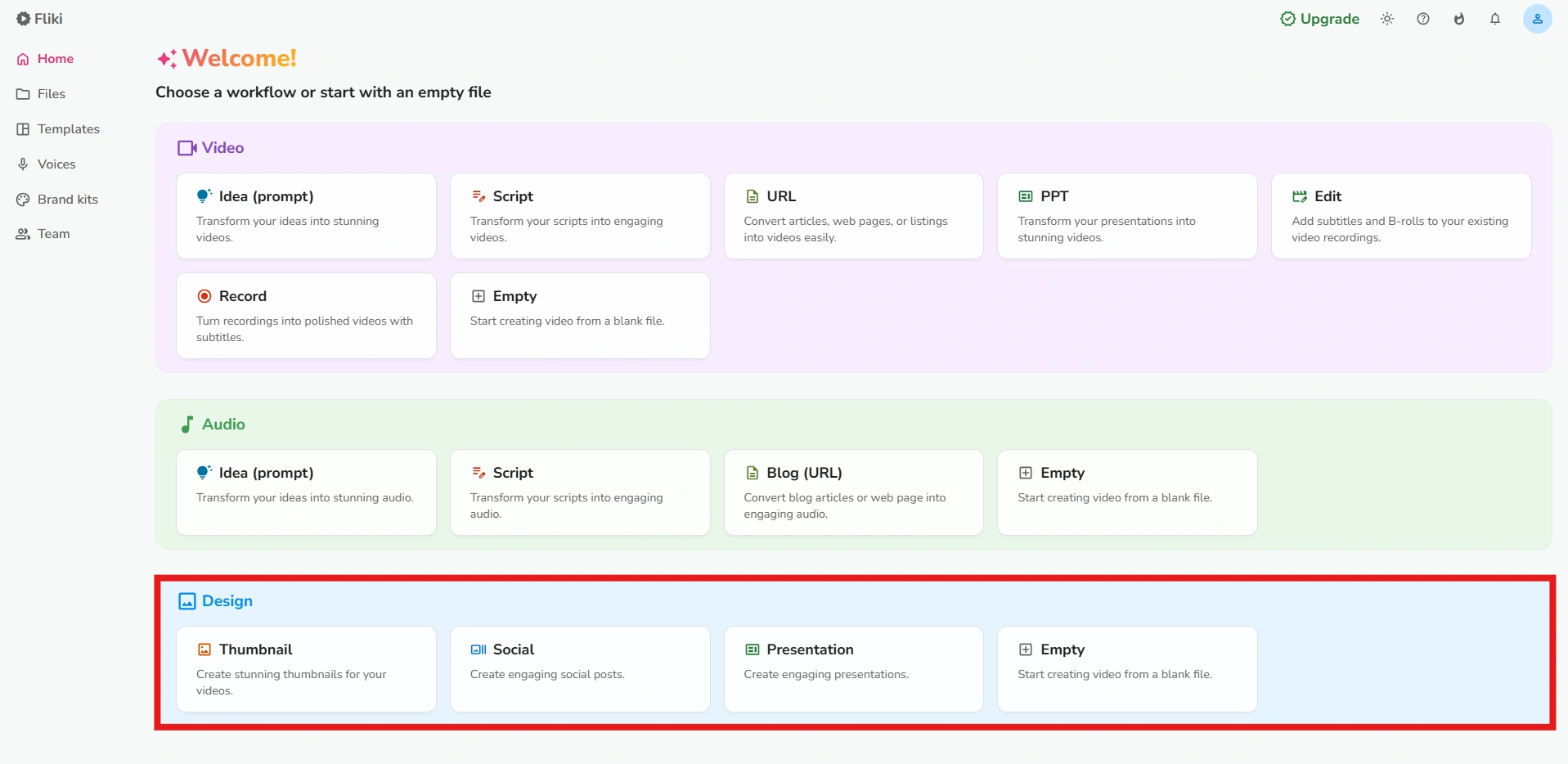The image size is (1568, 764).
Task: Click the Welcome! sparkle icon
Action: (167, 58)
